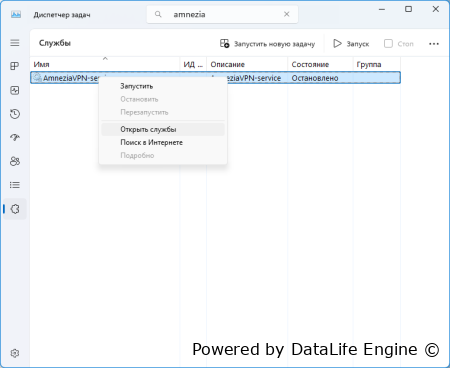
Task: Open the three-dots more options menu
Action: [434, 44]
